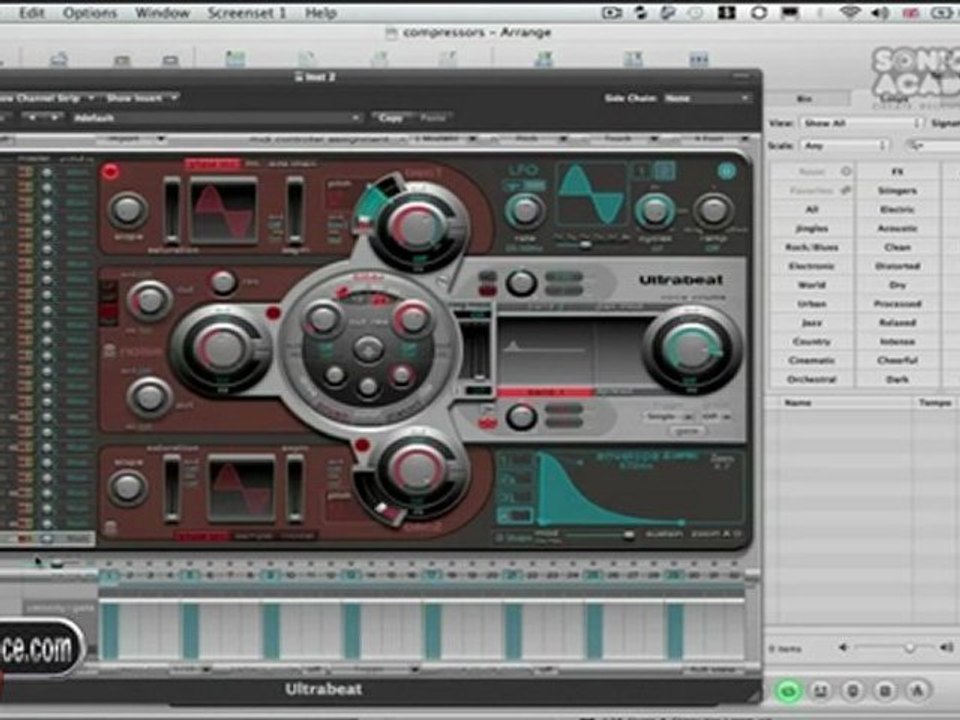960x720 pixels.
Task: Click Oscillator 1 large volume knob
Action: [x=419, y=228]
